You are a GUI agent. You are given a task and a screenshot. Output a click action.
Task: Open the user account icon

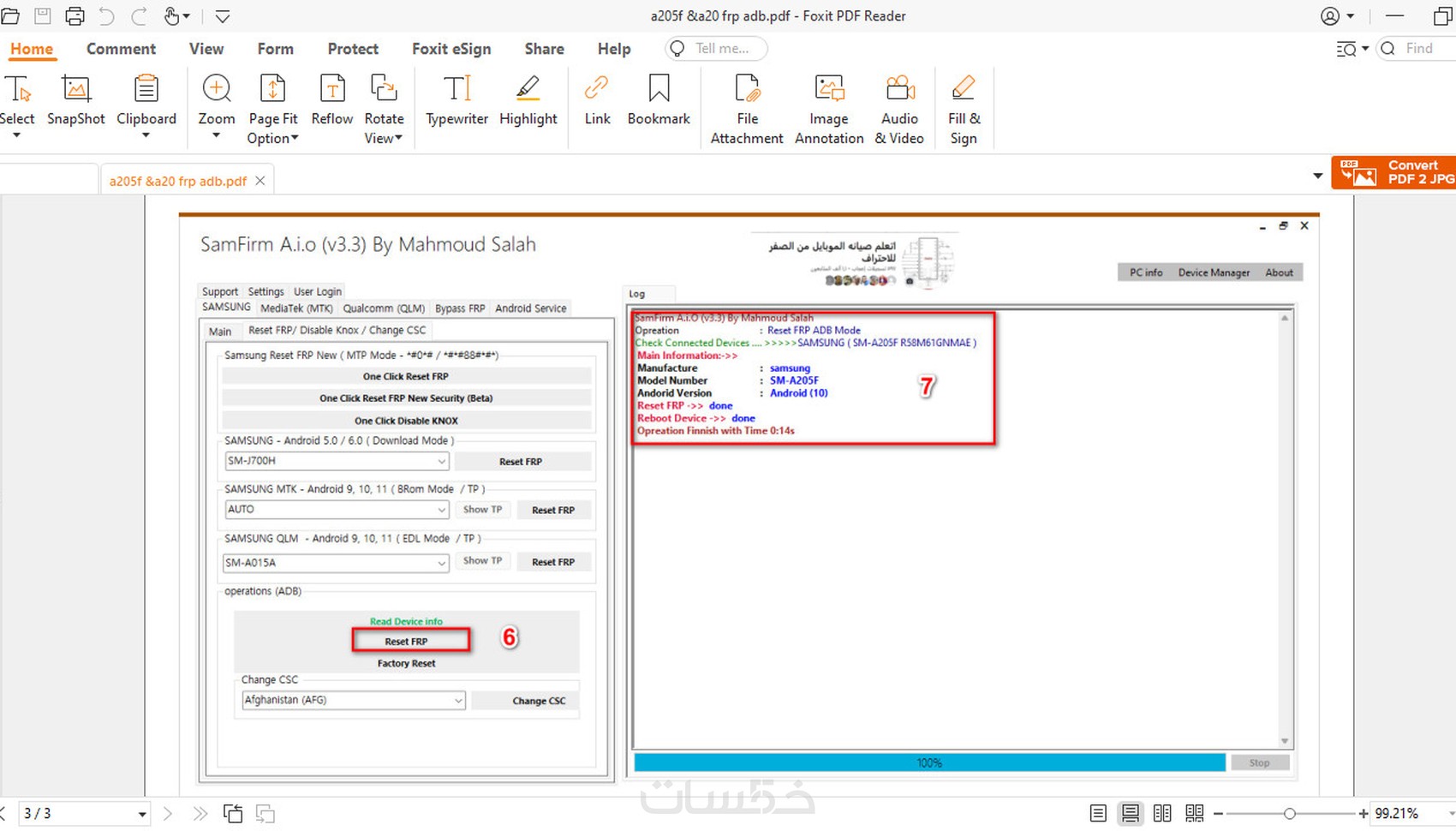point(1330,16)
